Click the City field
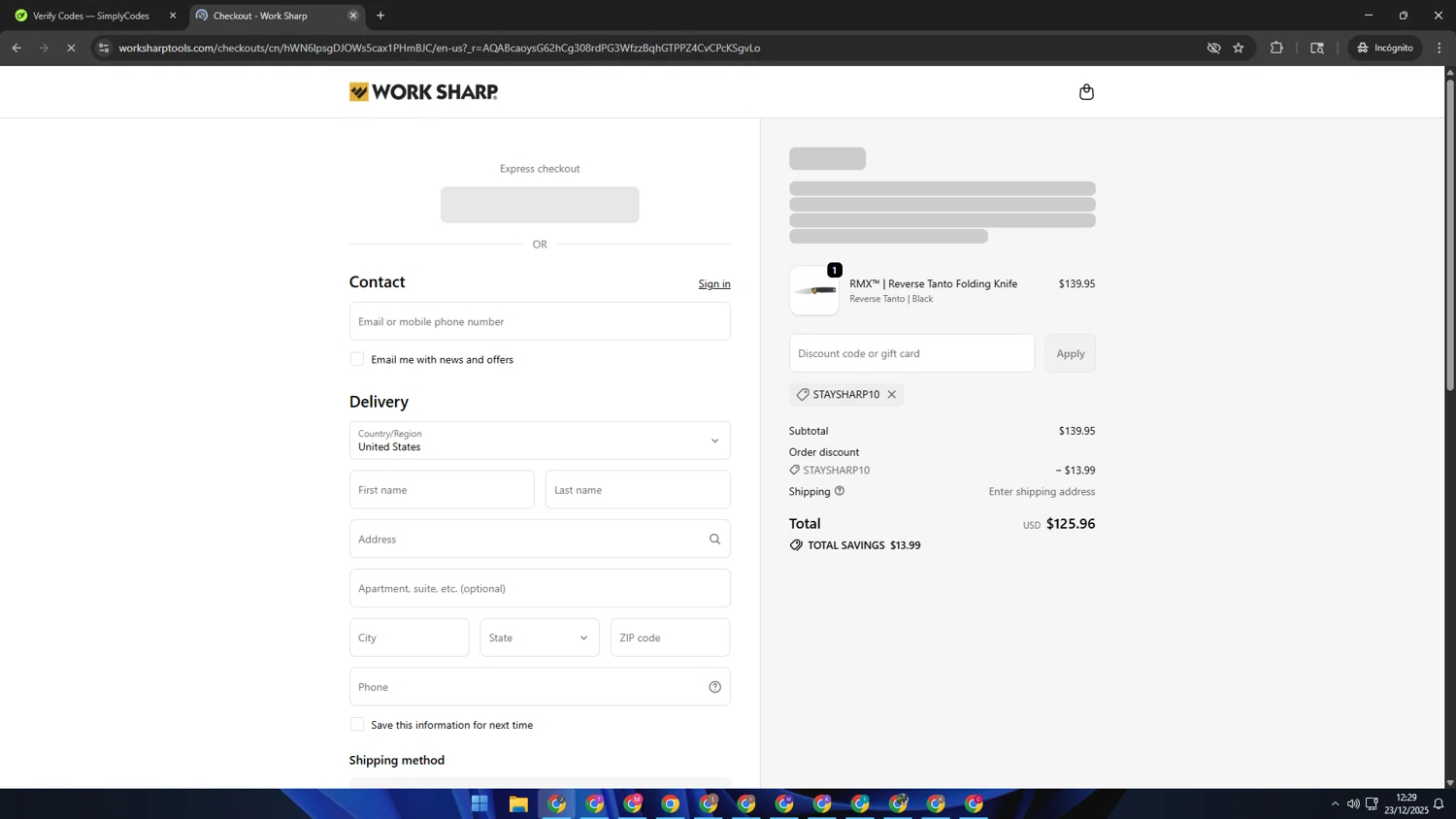The height and width of the screenshot is (819, 1456). pos(410,638)
